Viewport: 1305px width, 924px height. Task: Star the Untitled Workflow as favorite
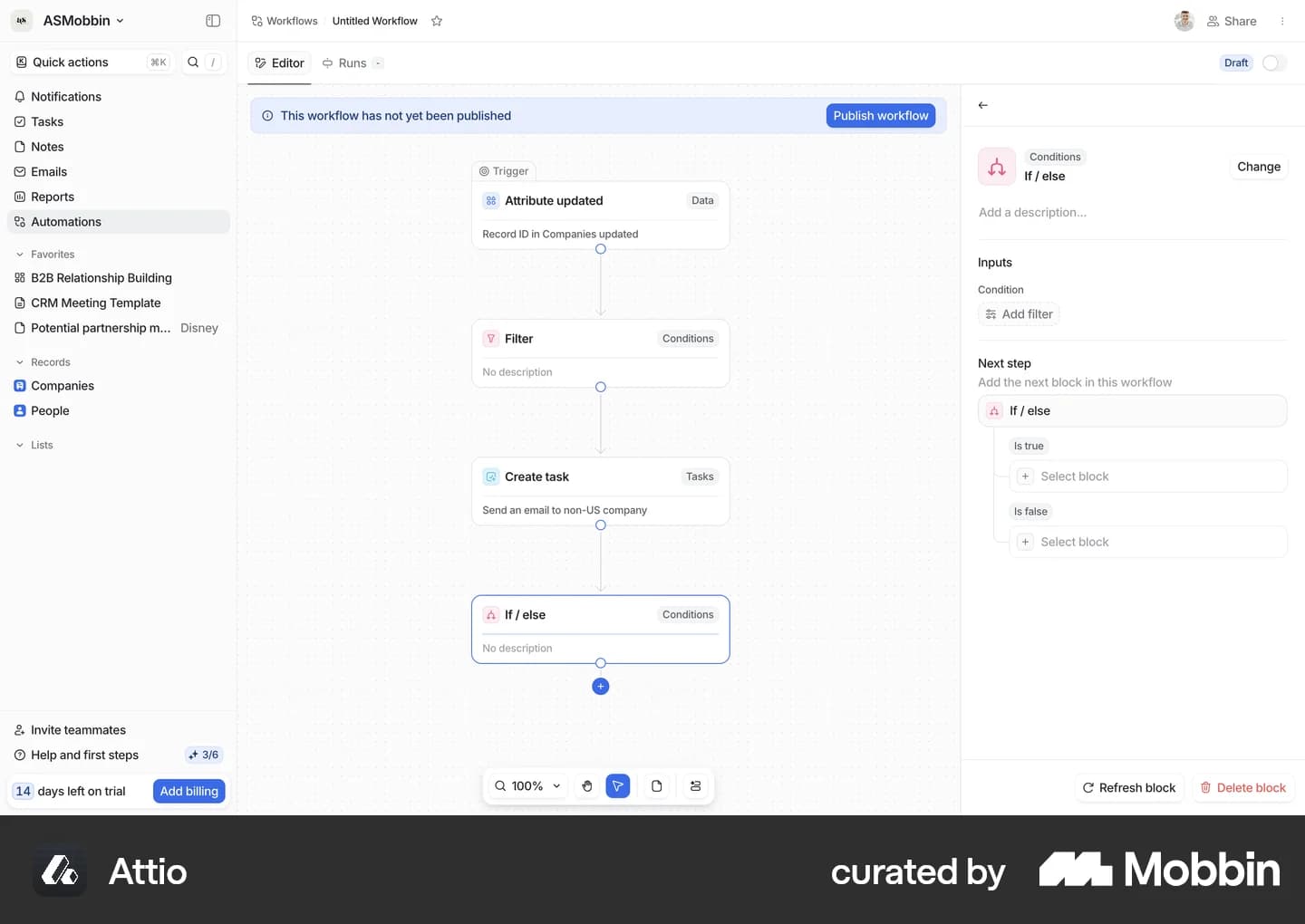coord(437,21)
